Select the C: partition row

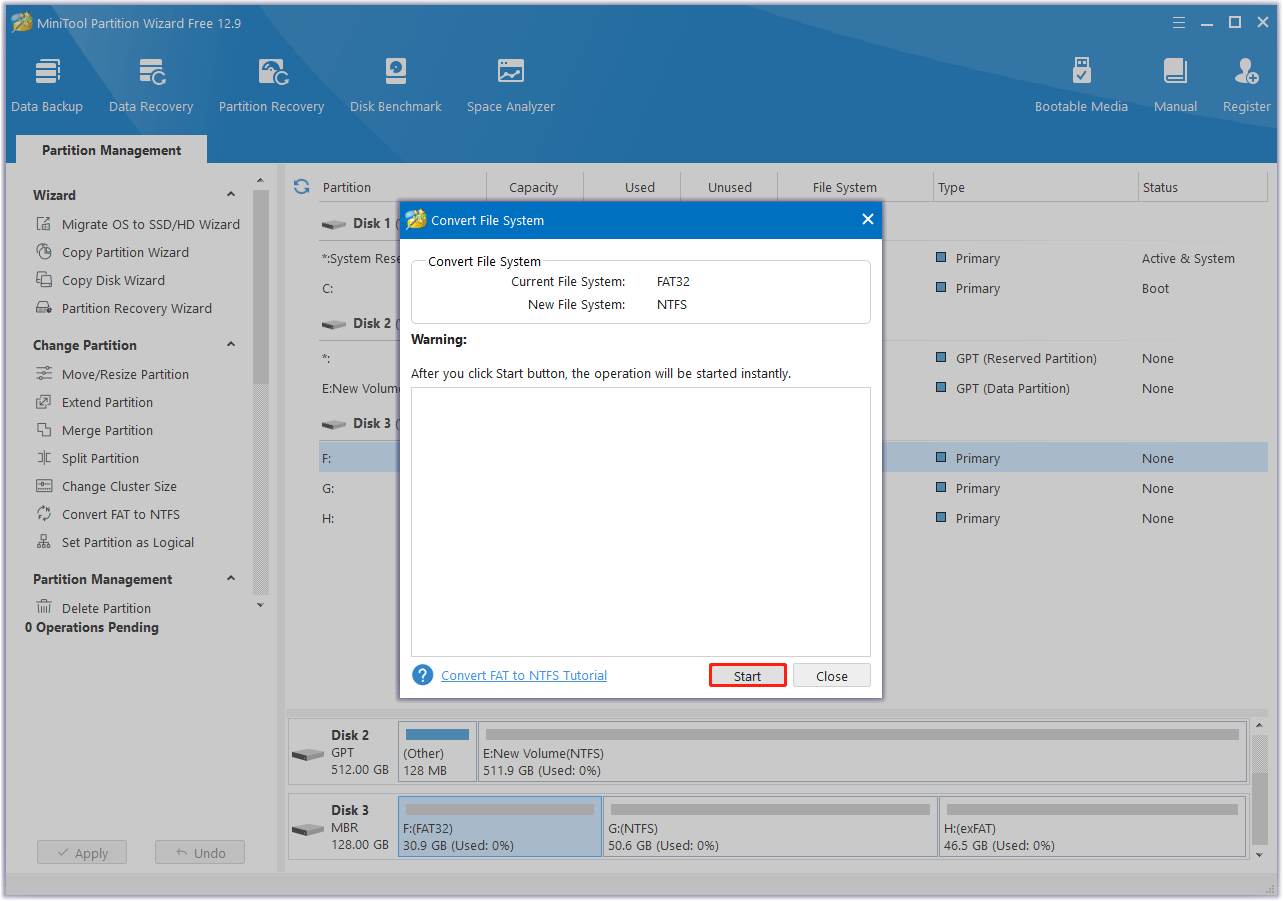click(x=793, y=288)
